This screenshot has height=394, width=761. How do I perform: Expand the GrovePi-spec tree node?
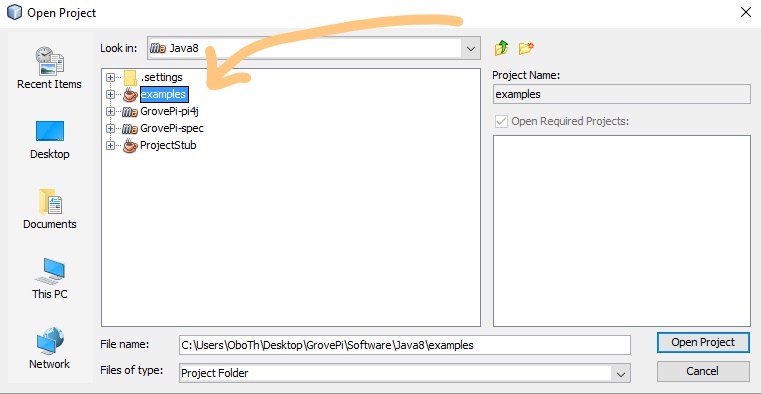tap(111, 129)
